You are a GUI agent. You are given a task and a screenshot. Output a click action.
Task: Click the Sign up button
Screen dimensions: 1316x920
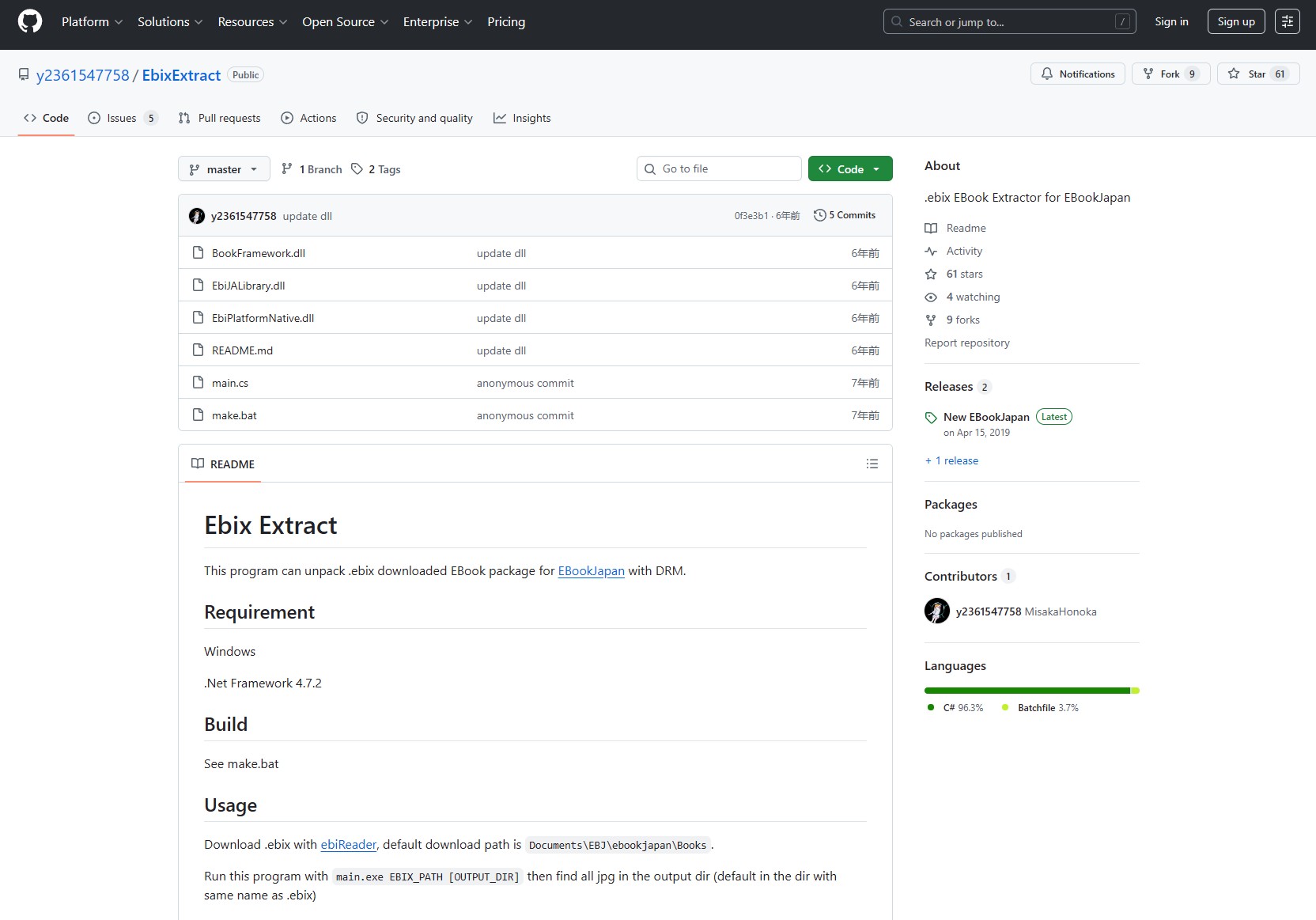(1235, 21)
